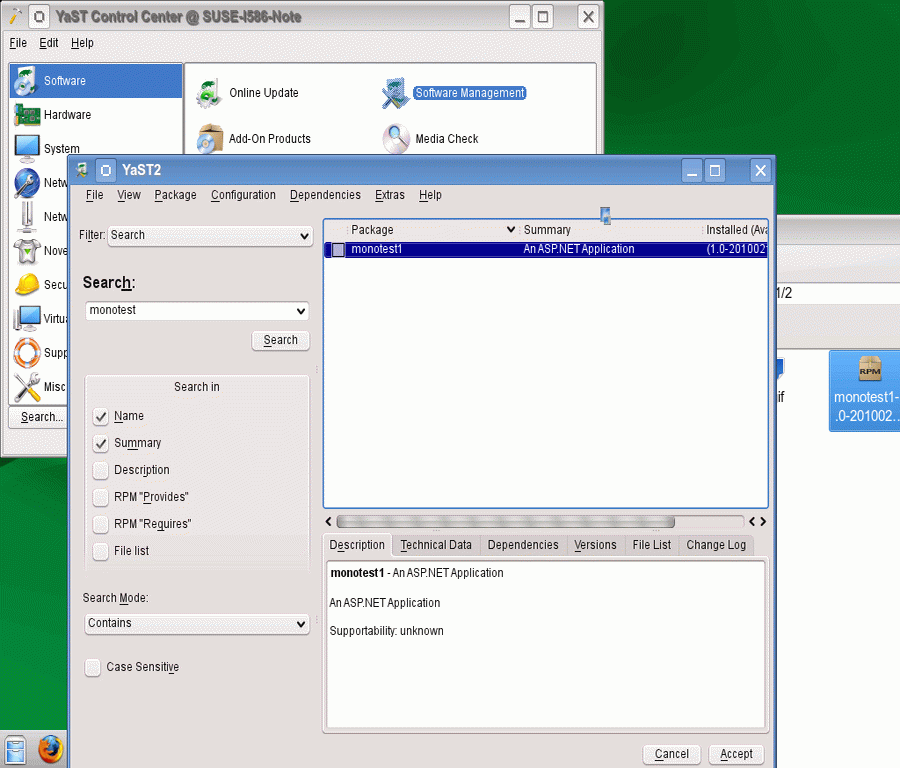
Task: Open the file cabinet icon in bottom panel
Action: [x=15, y=750]
